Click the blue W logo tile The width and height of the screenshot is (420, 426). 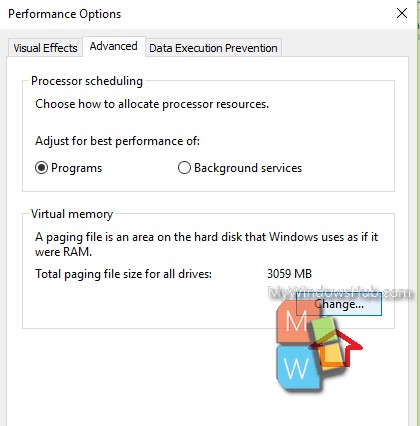[x=296, y=367]
